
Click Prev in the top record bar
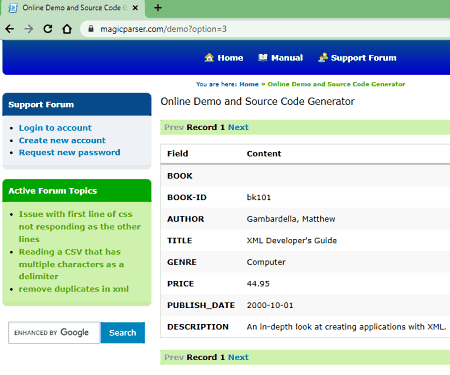point(174,127)
